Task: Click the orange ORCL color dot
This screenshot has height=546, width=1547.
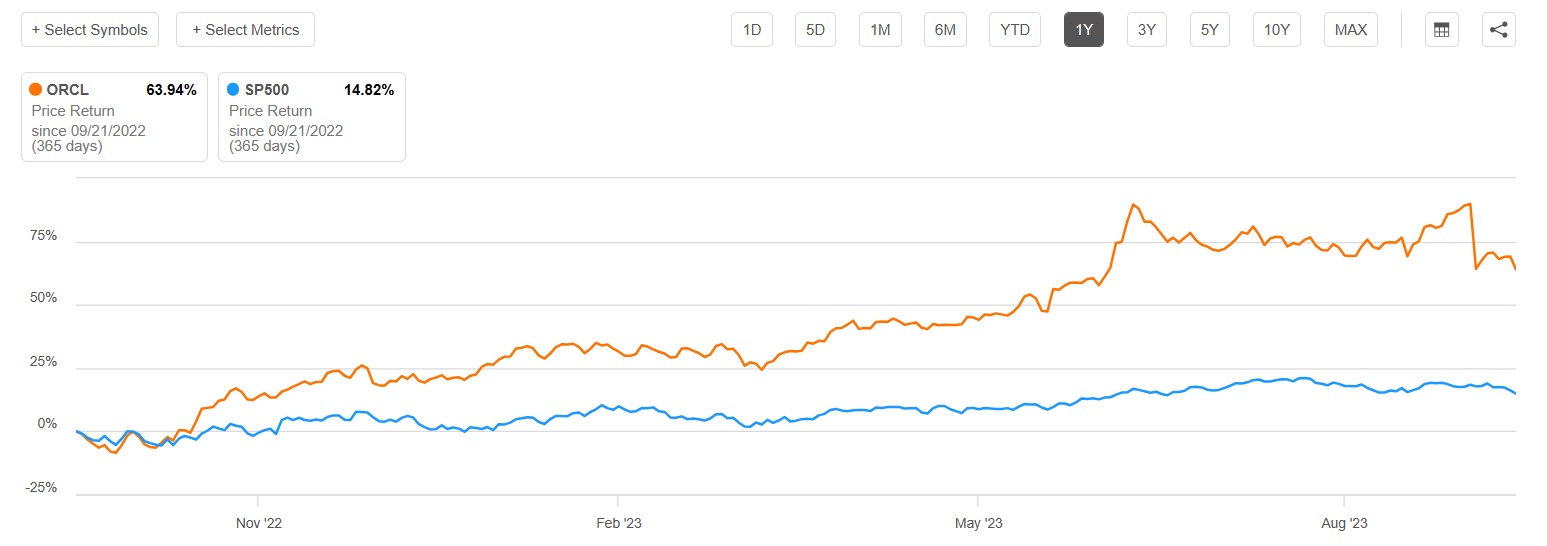Action: [36, 90]
